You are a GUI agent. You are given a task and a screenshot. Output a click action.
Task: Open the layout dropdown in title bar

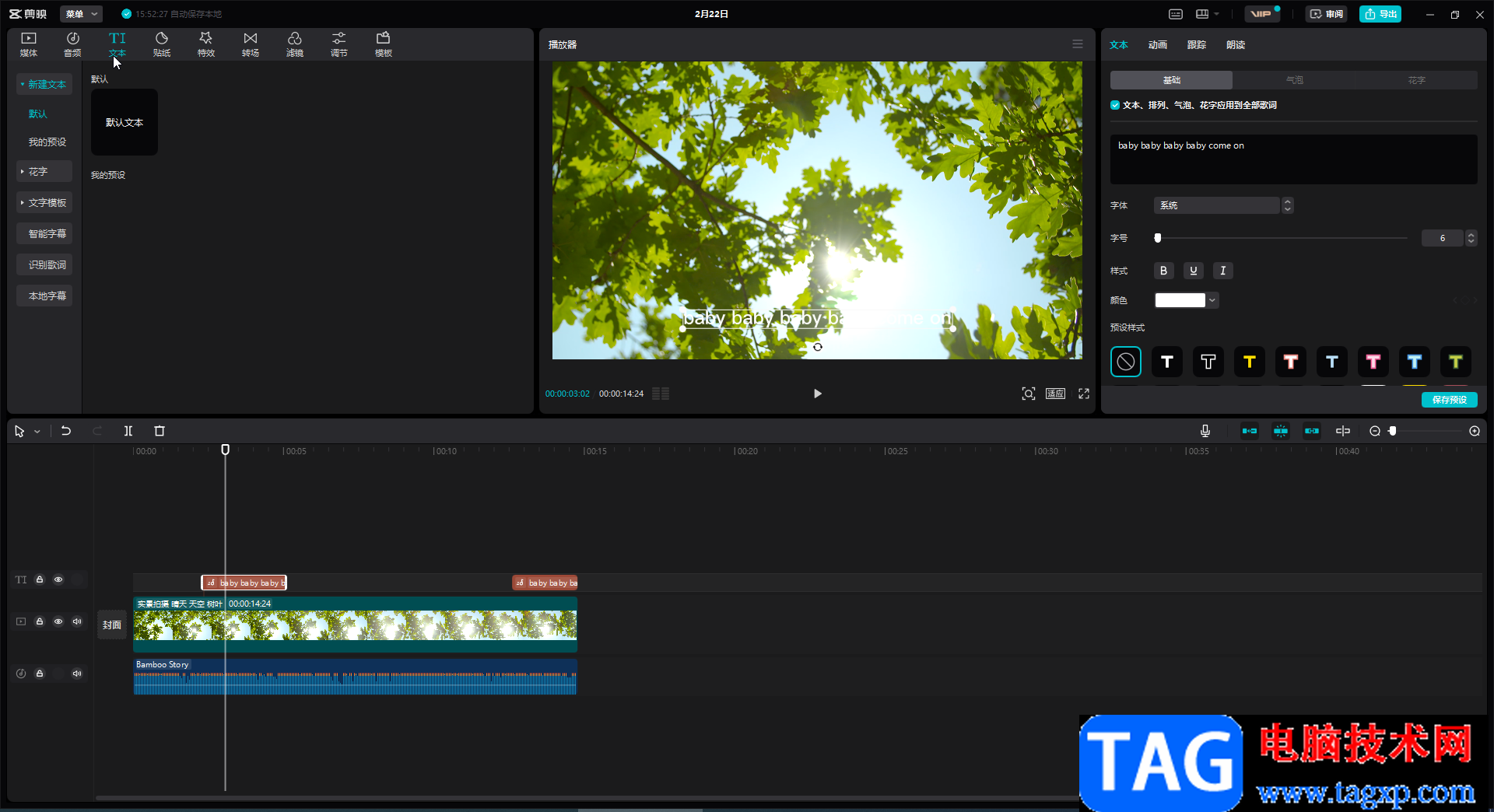pyautogui.click(x=1208, y=14)
